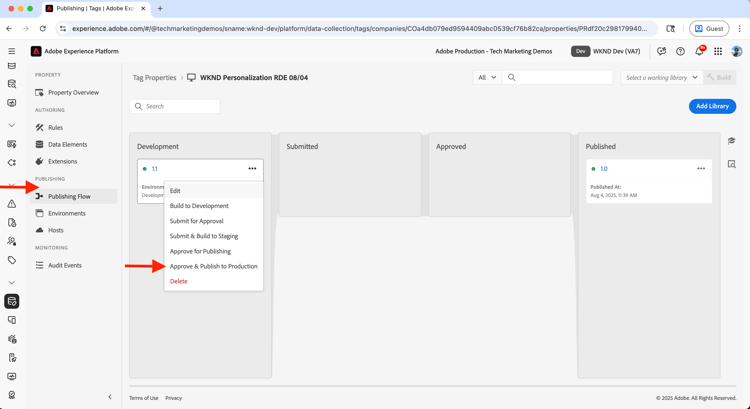Click the graduation cap learning icon

731,141
